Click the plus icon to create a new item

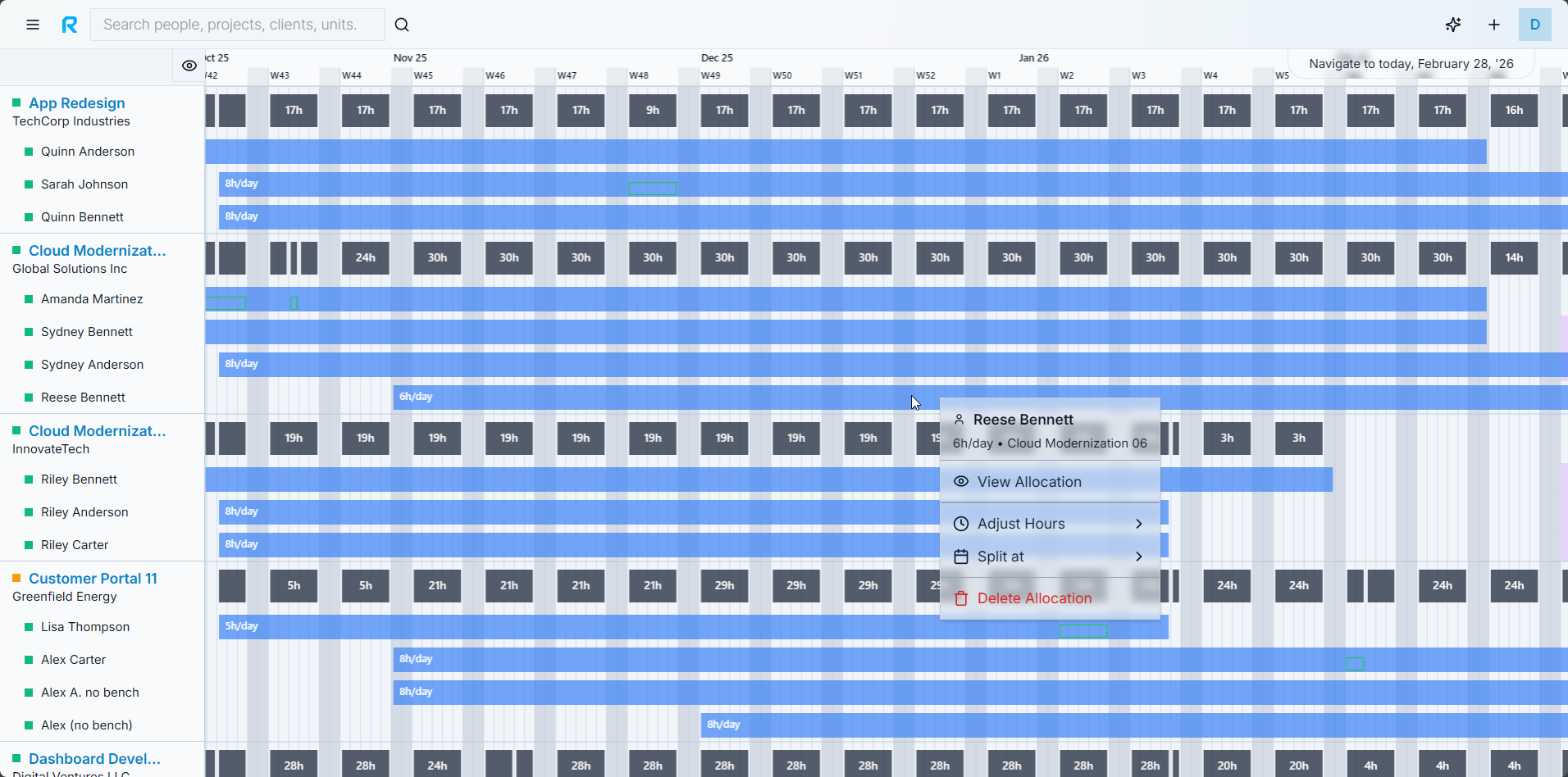point(1494,25)
